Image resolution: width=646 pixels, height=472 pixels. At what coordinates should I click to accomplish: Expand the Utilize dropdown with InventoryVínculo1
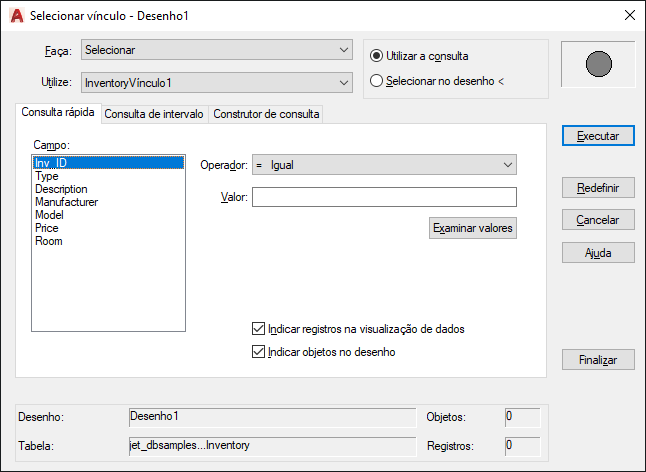[x=217, y=83]
